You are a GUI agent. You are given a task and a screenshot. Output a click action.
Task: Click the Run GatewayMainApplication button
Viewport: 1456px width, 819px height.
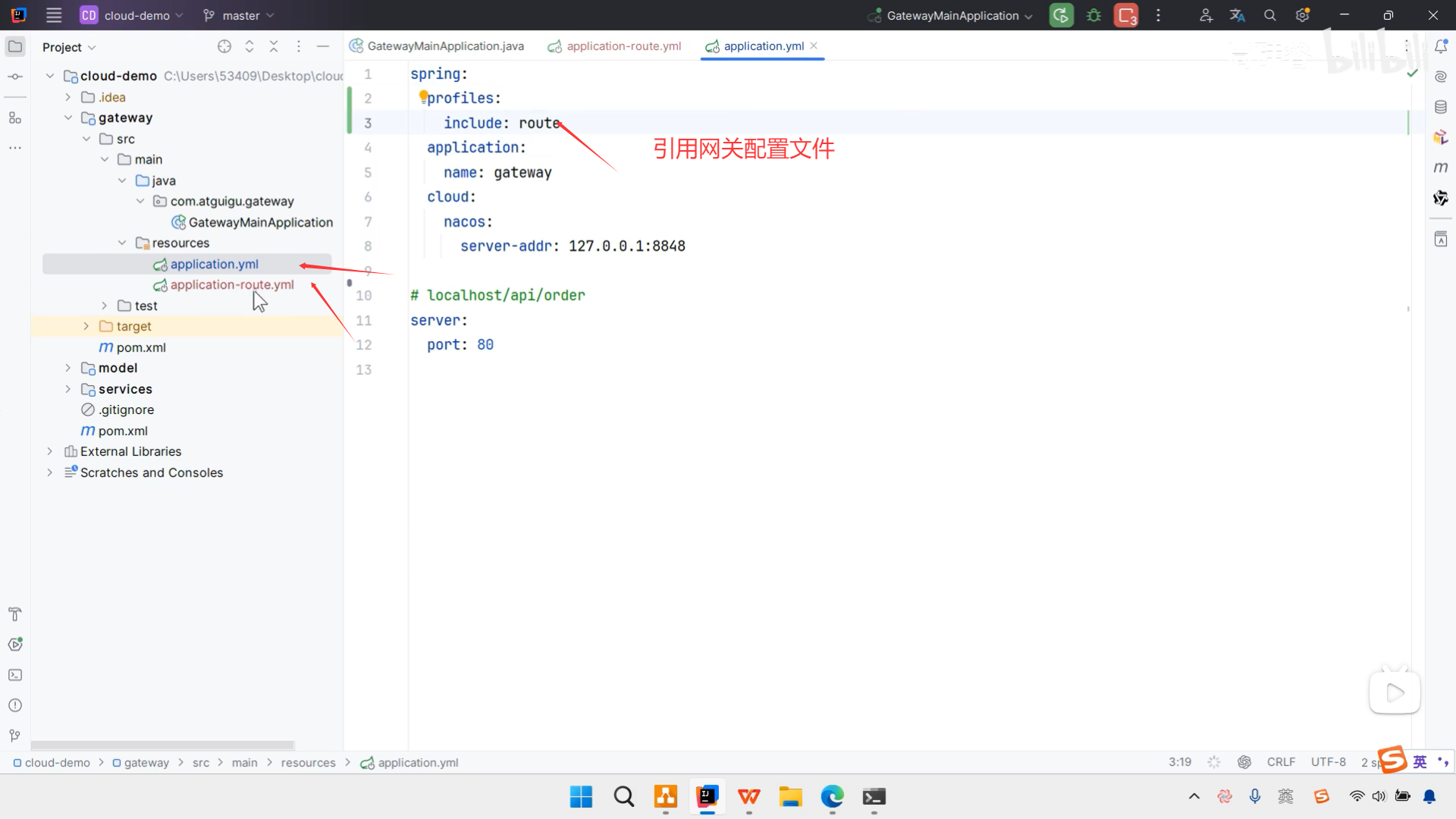click(x=1061, y=15)
